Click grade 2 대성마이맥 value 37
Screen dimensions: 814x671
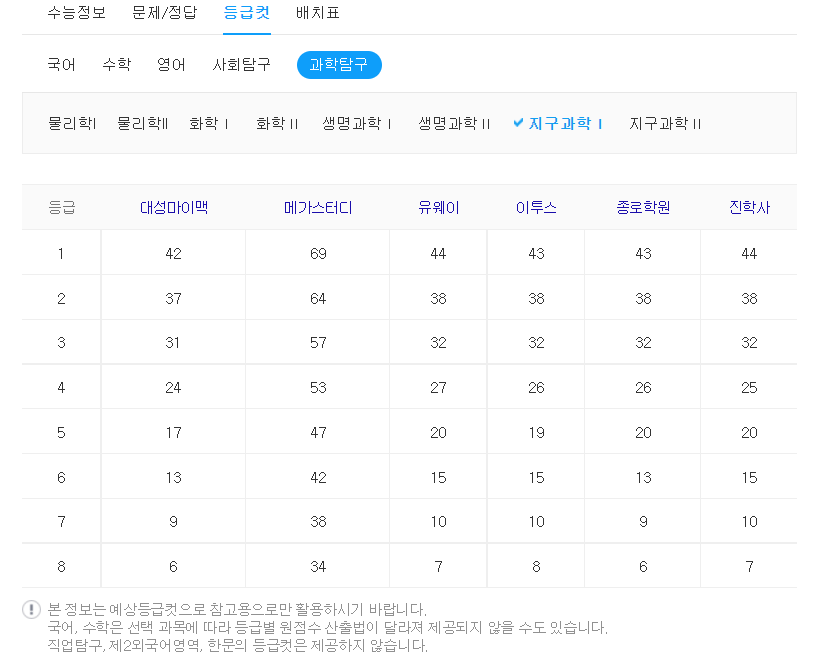click(x=173, y=298)
